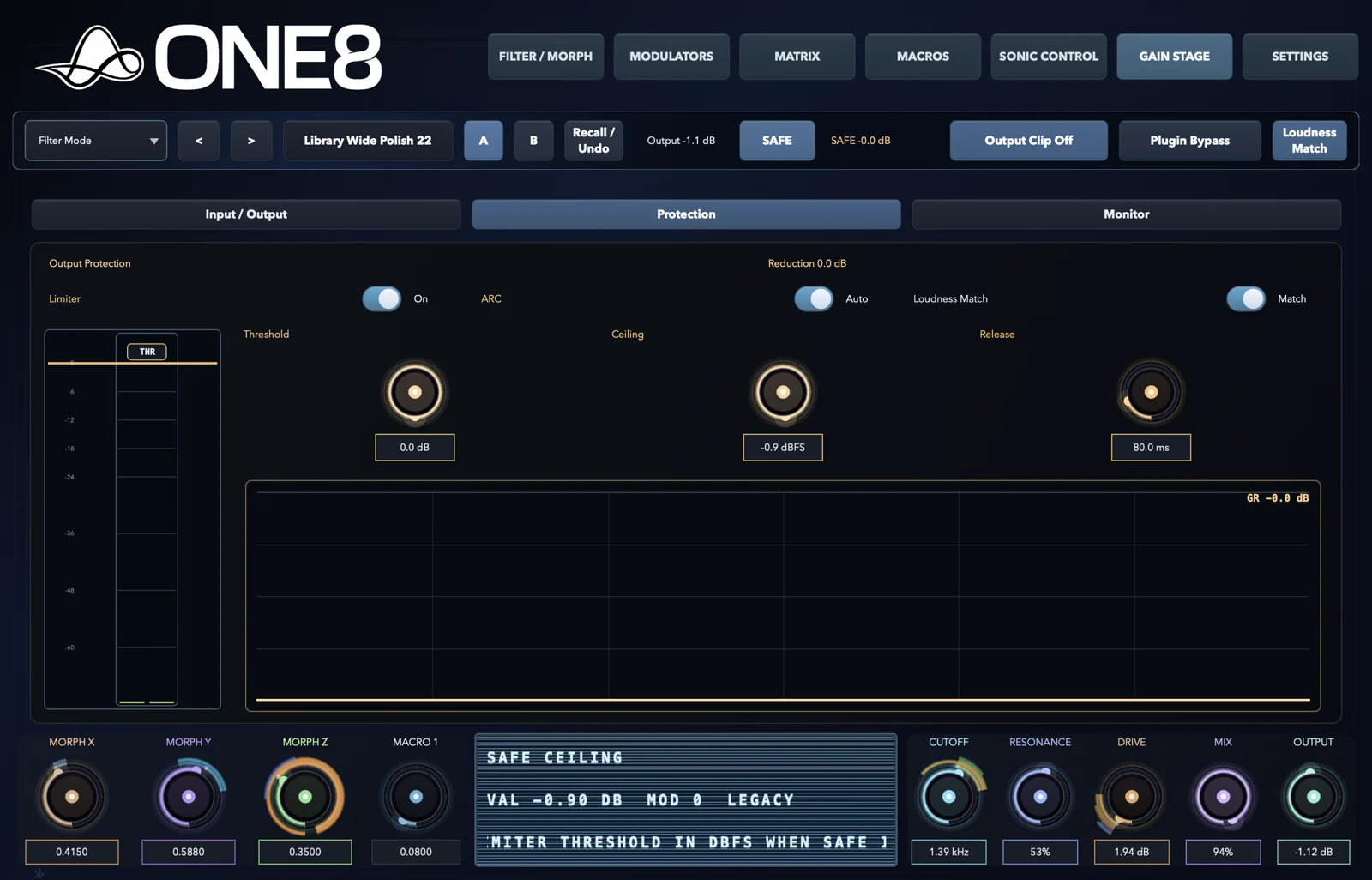Click the ONE8 hat logo icon
Image resolution: width=1372 pixels, height=880 pixels.
(x=89, y=57)
